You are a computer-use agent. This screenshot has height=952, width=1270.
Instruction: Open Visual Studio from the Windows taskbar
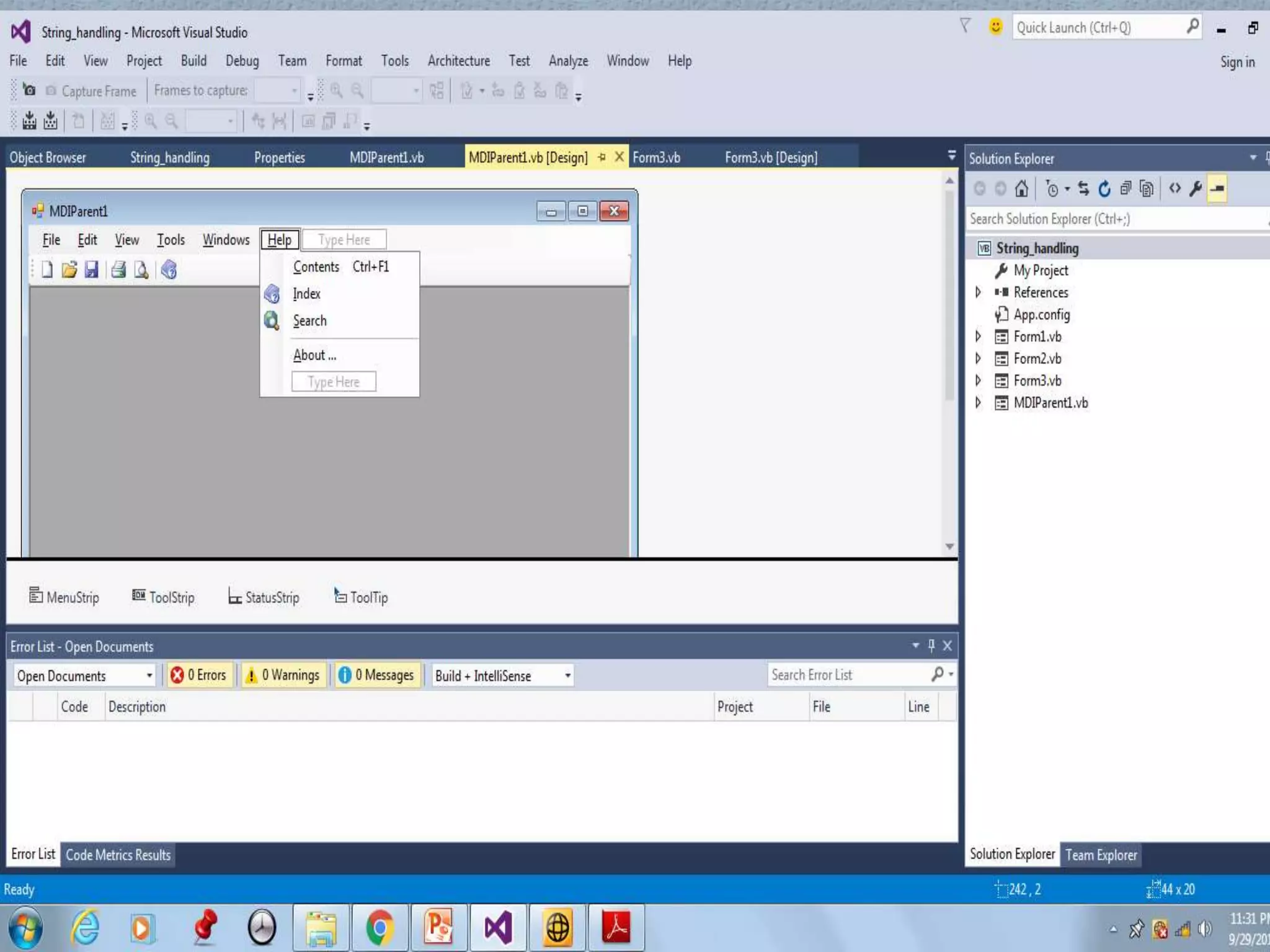(x=498, y=928)
